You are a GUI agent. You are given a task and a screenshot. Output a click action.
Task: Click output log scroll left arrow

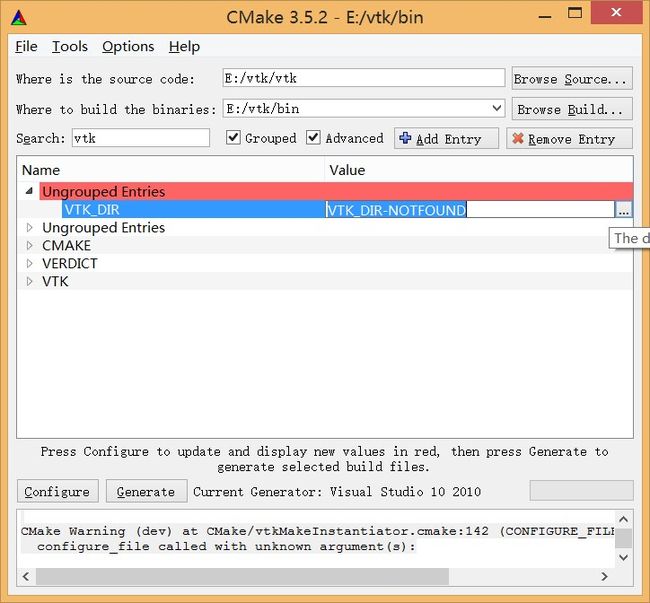[26, 576]
